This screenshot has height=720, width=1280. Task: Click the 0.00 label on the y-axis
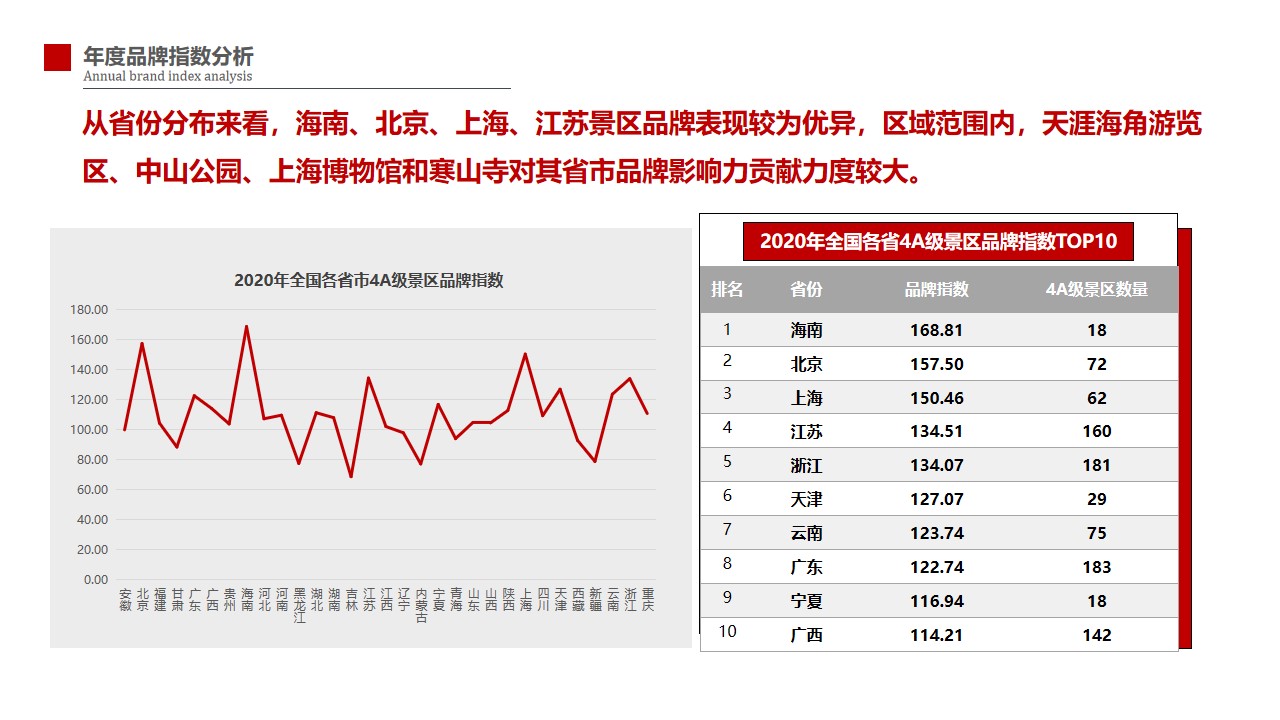[96, 580]
